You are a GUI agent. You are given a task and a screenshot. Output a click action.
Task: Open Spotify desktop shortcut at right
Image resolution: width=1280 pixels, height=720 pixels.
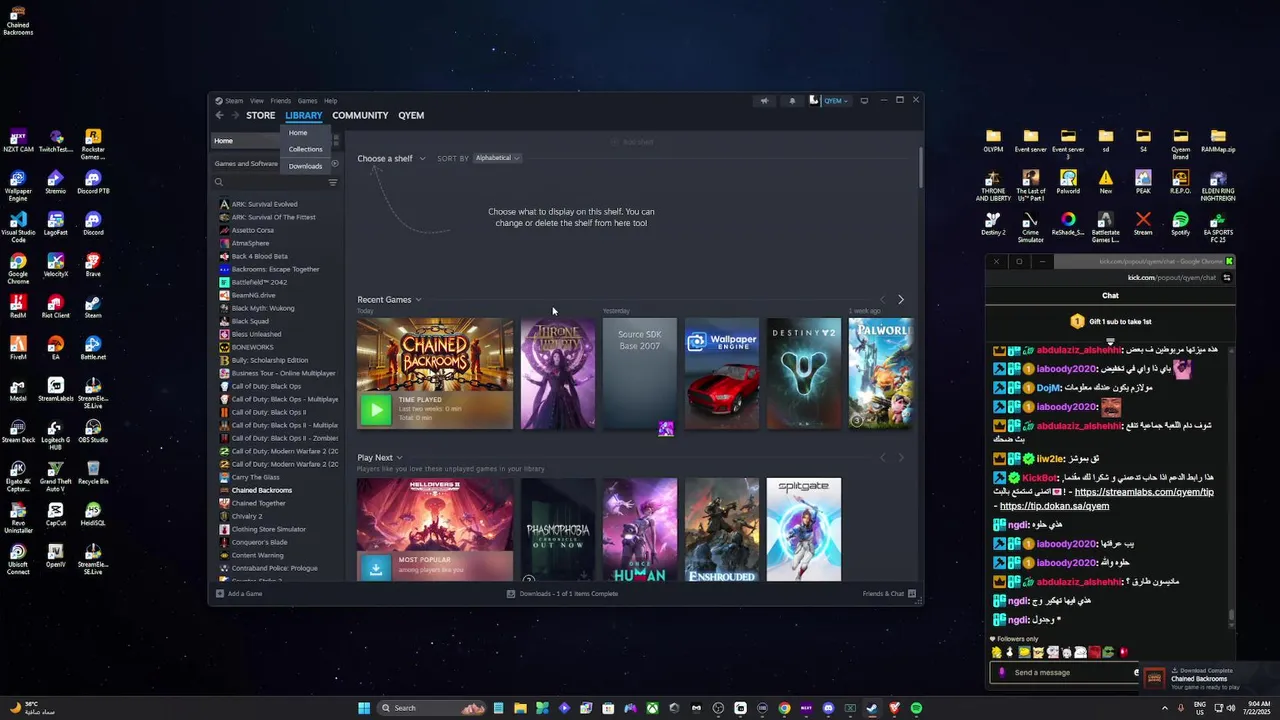(x=1180, y=224)
